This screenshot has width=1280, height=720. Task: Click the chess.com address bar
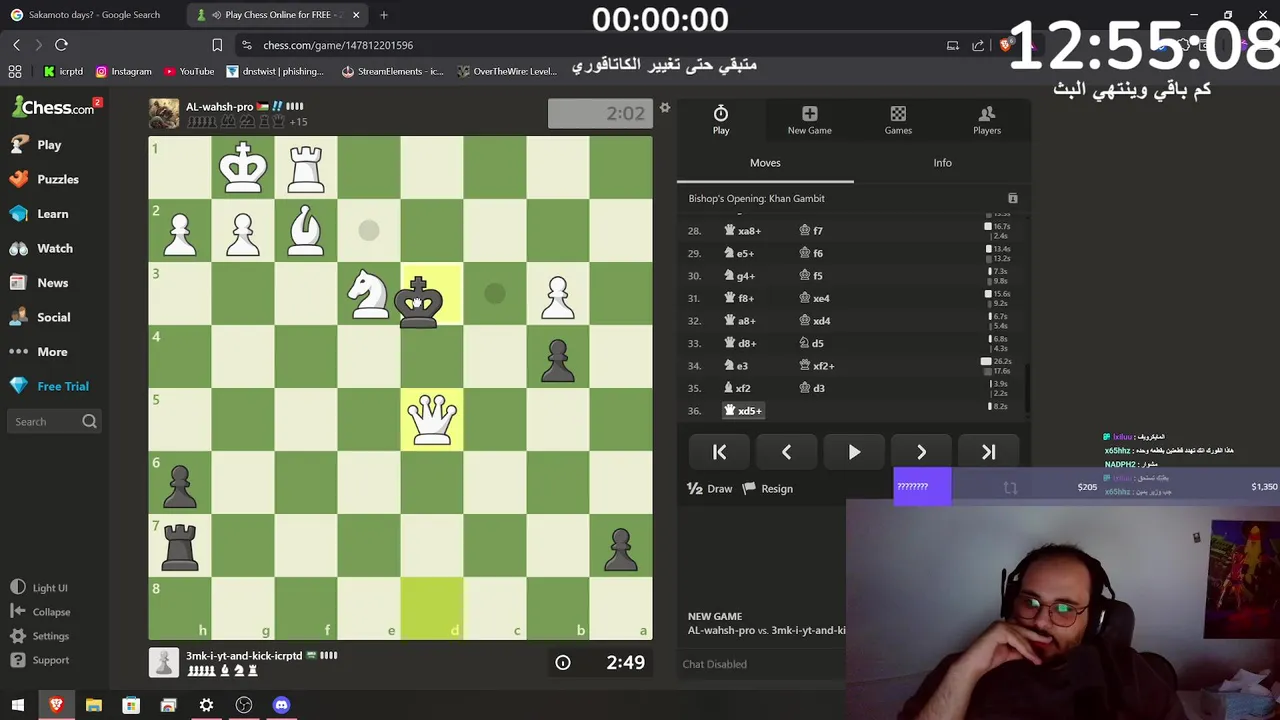tap(338, 45)
